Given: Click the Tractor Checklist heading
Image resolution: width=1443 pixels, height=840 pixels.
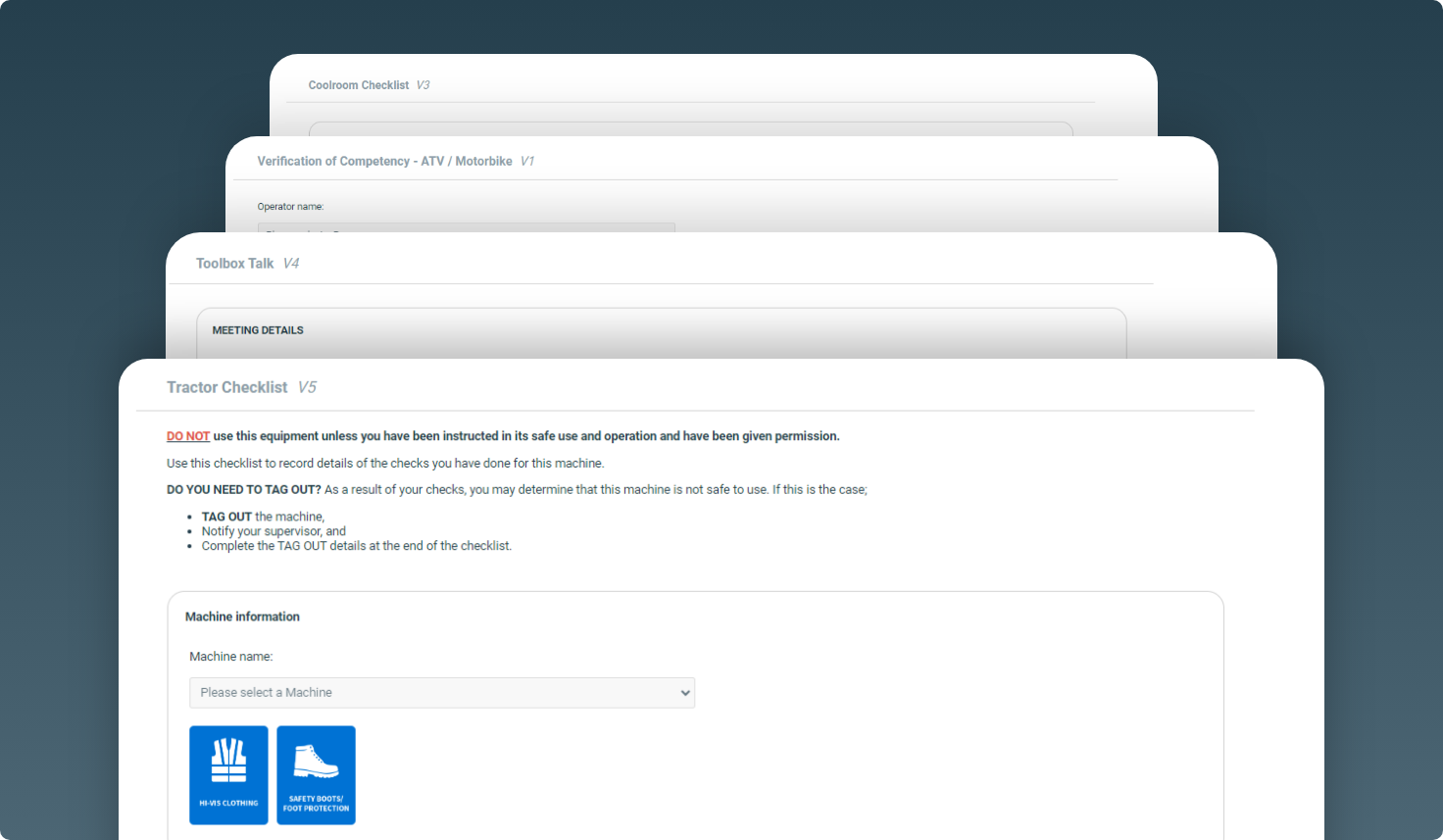Looking at the screenshot, I should coord(226,387).
